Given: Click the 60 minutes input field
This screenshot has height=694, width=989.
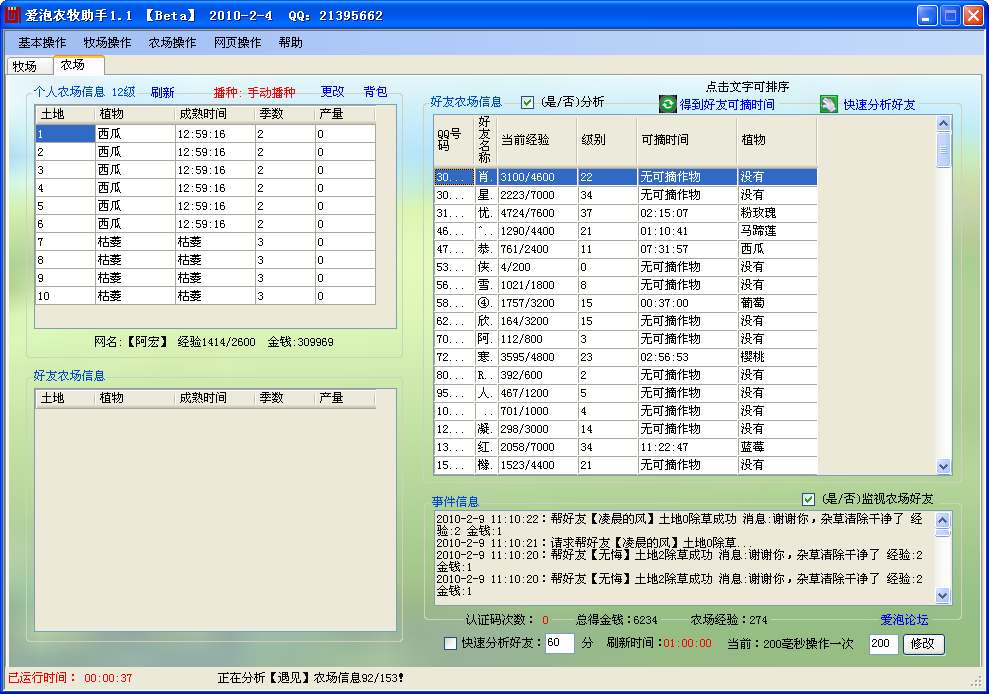Looking at the screenshot, I should click(559, 643).
